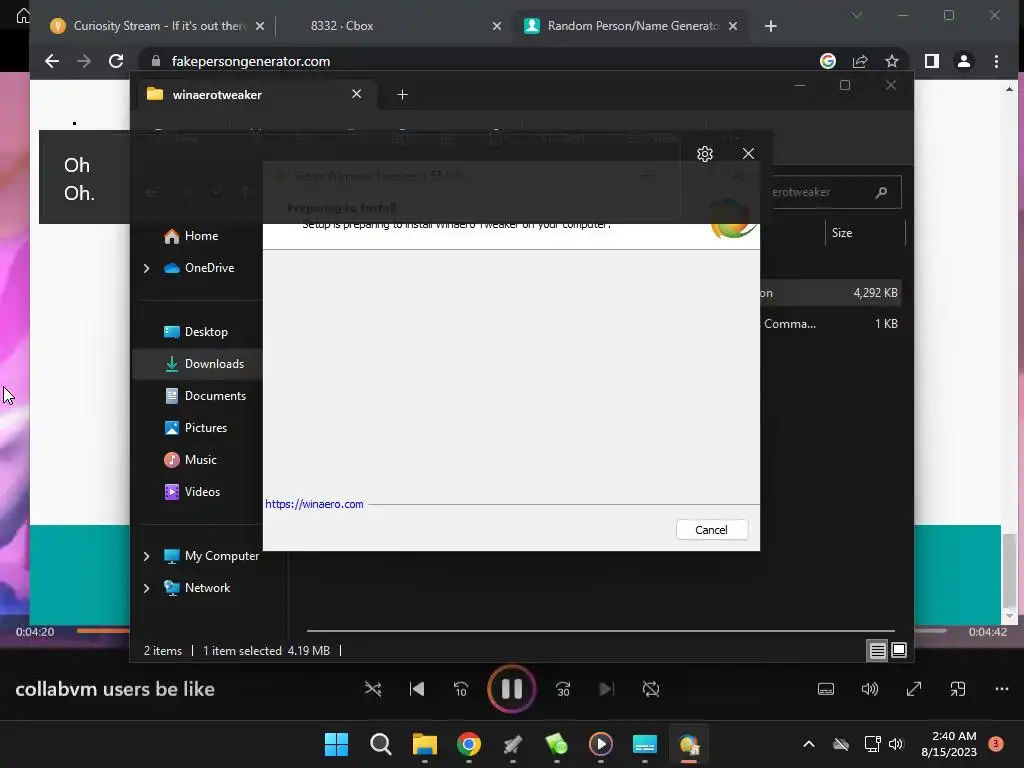
Task: Open Chrome profile menu
Action: pyautogui.click(x=964, y=61)
